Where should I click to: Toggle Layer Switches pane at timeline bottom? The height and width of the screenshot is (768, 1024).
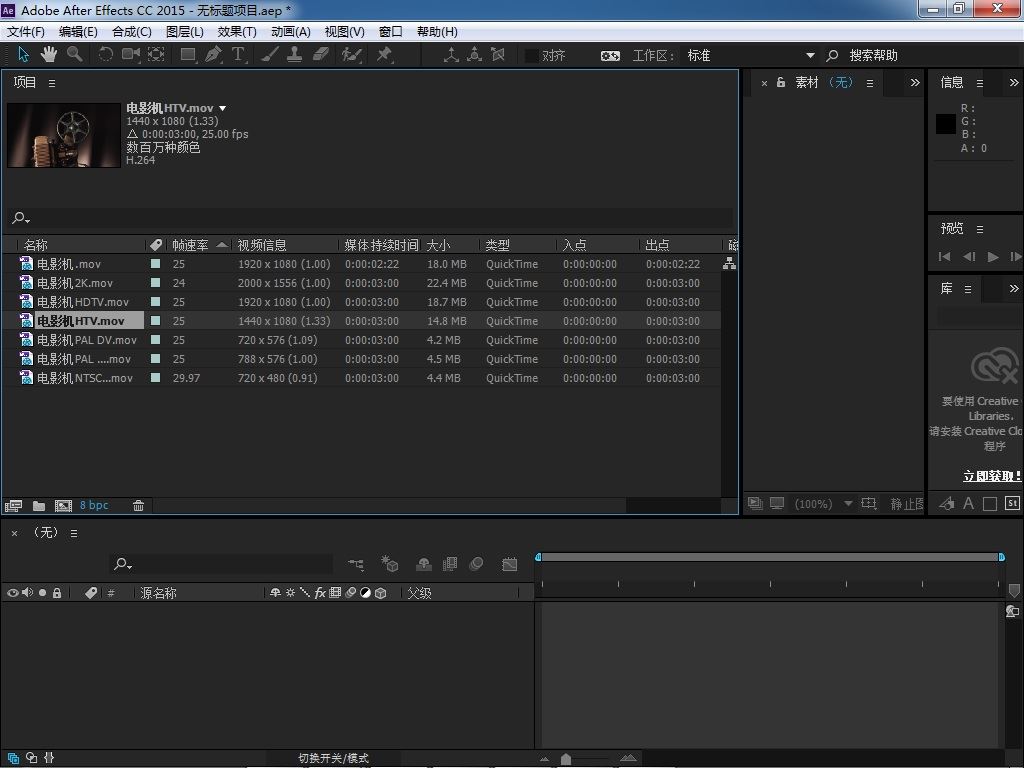[13, 758]
